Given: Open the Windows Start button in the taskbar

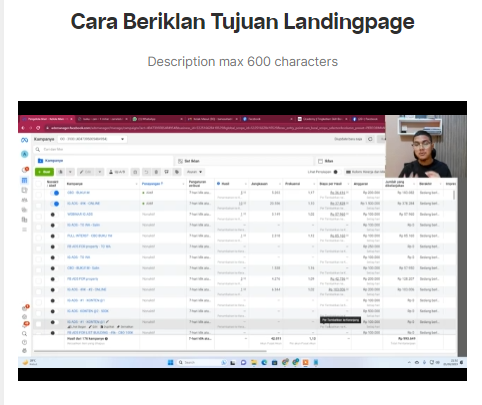Looking at the screenshot, I should tap(170, 362).
